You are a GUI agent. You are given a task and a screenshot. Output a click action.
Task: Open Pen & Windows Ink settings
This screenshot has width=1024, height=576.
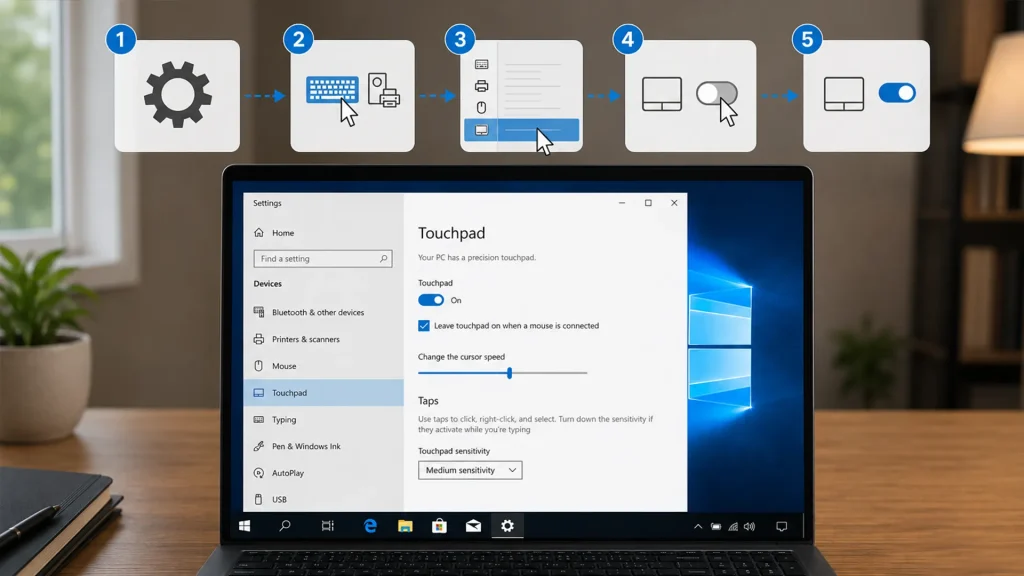click(323, 446)
